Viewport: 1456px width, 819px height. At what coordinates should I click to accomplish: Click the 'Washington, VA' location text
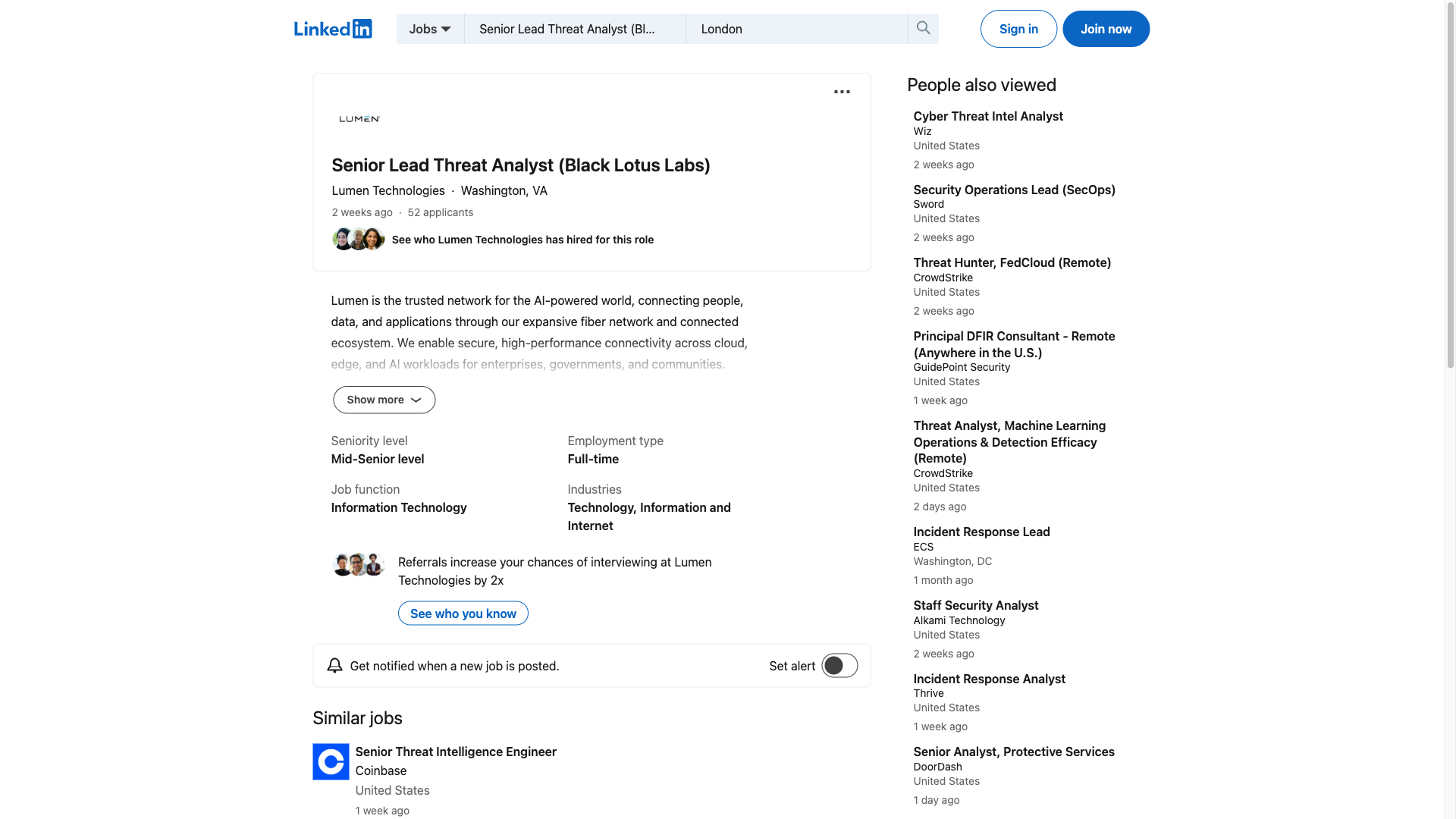pyautogui.click(x=504, y=190)
